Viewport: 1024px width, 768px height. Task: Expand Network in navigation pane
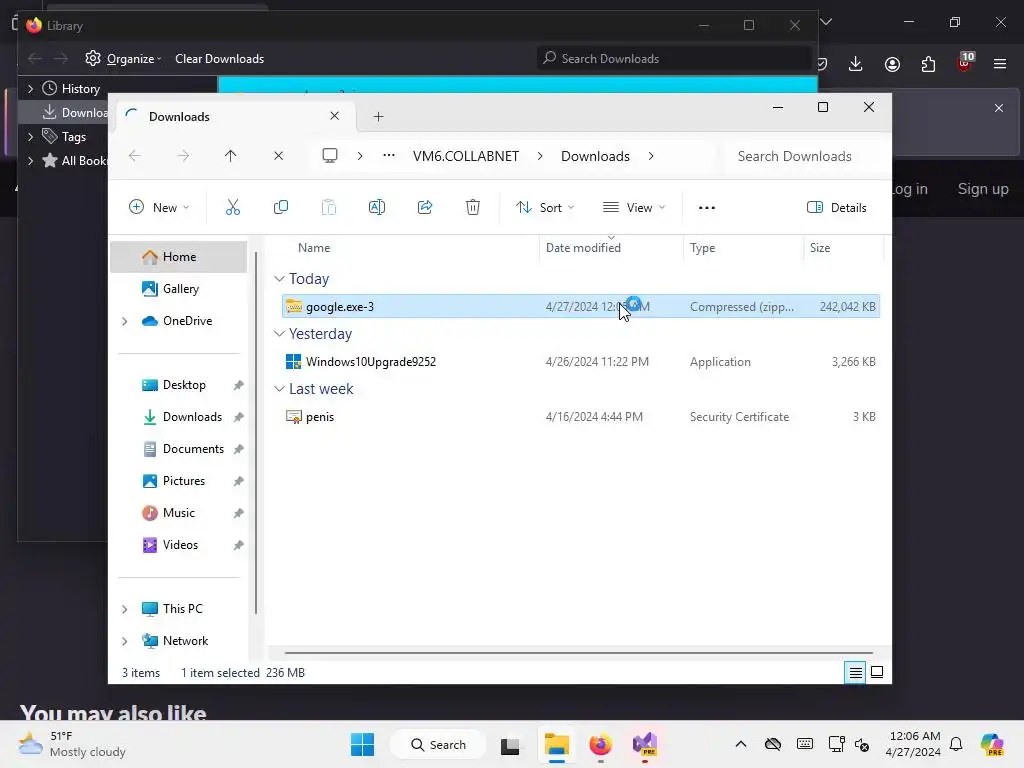[125, 641]
